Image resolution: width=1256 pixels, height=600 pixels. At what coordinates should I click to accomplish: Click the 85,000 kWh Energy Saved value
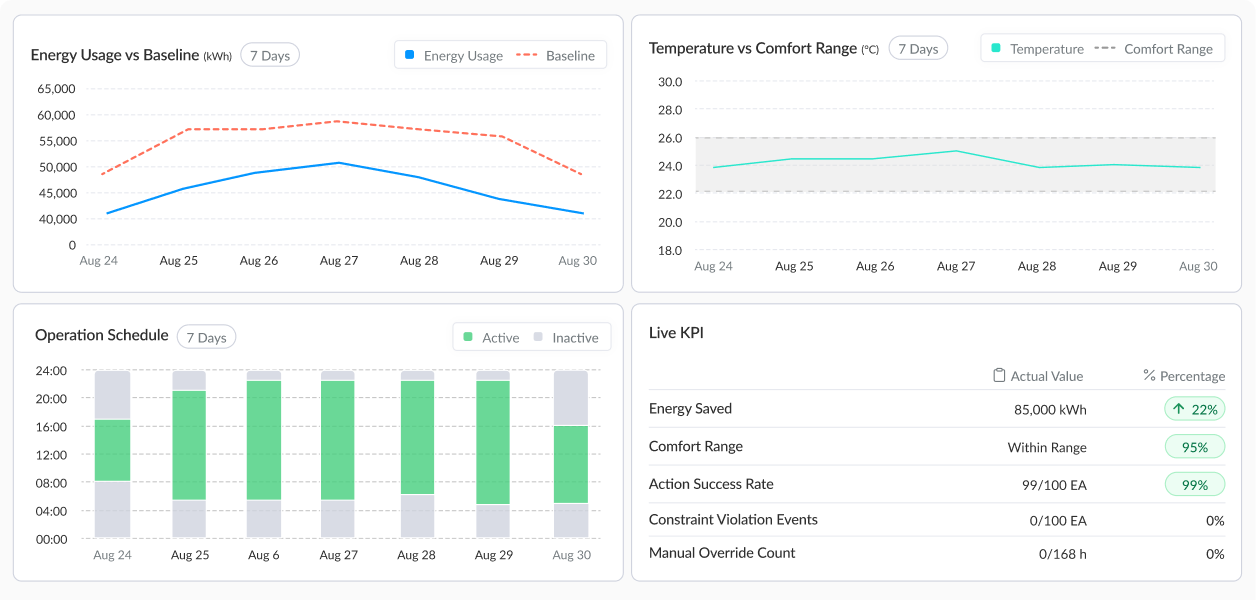point(1050,409)
